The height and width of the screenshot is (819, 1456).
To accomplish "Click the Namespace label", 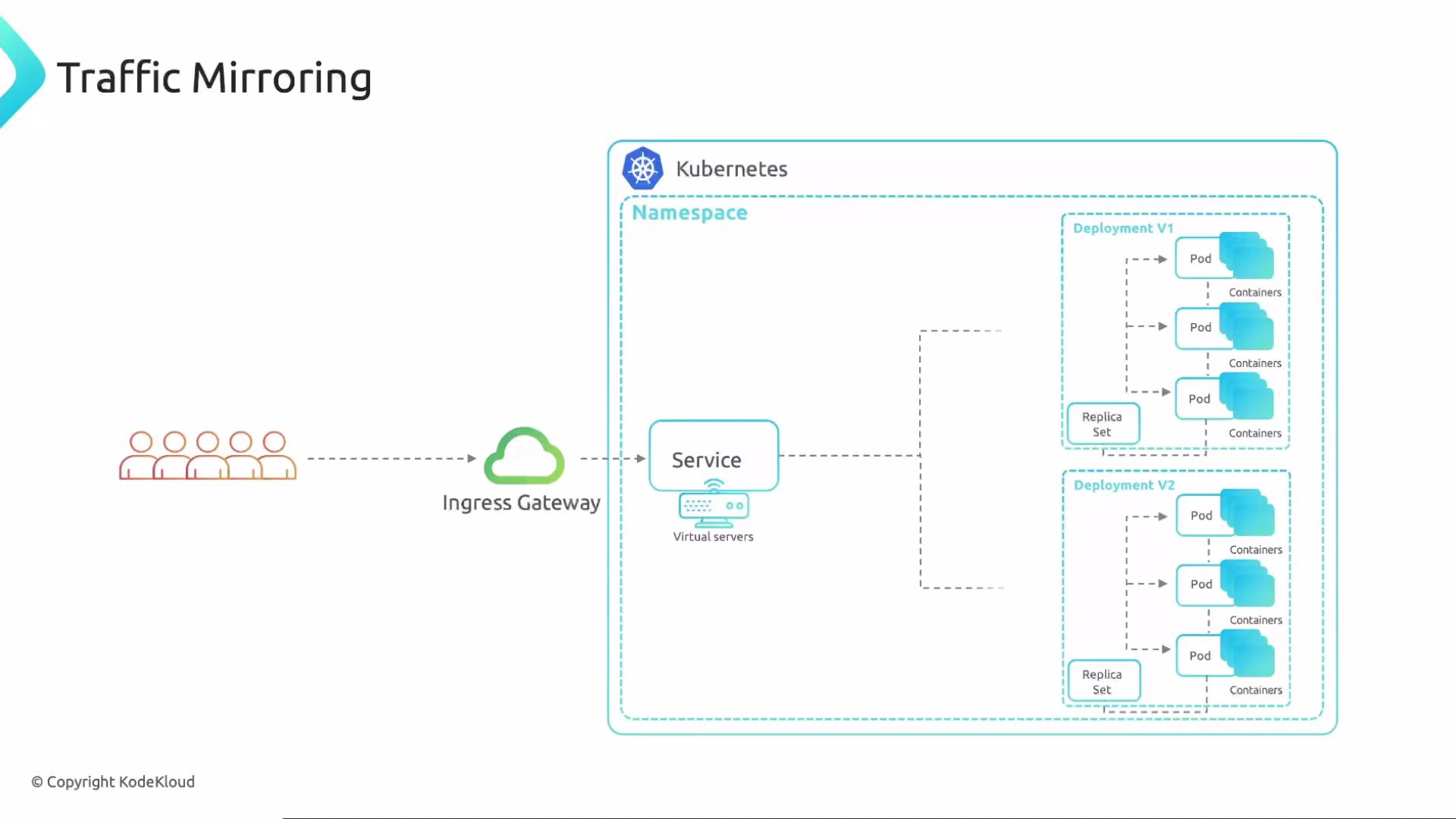I will 689,213.
